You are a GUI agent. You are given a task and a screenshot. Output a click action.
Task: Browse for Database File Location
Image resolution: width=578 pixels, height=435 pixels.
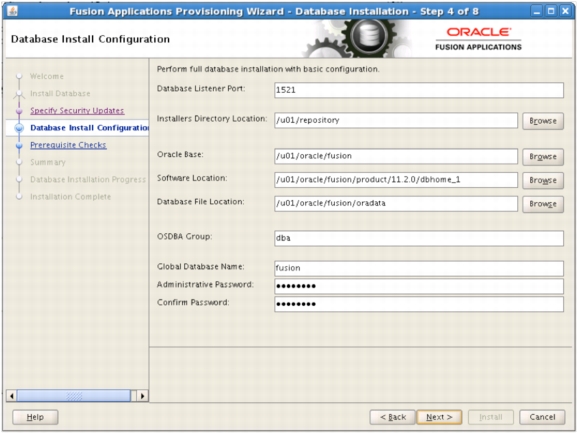(543, 204)
